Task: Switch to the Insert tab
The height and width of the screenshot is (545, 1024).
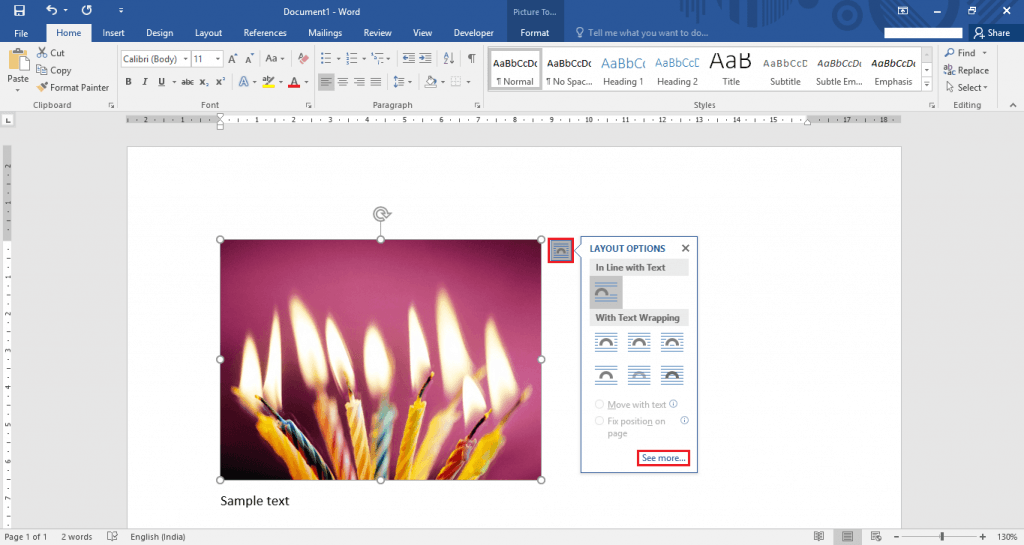Action: tap(113, 33)
